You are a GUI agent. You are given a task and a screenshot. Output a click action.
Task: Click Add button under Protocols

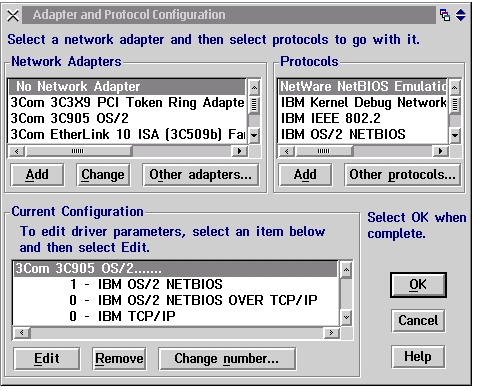(305, 174)
